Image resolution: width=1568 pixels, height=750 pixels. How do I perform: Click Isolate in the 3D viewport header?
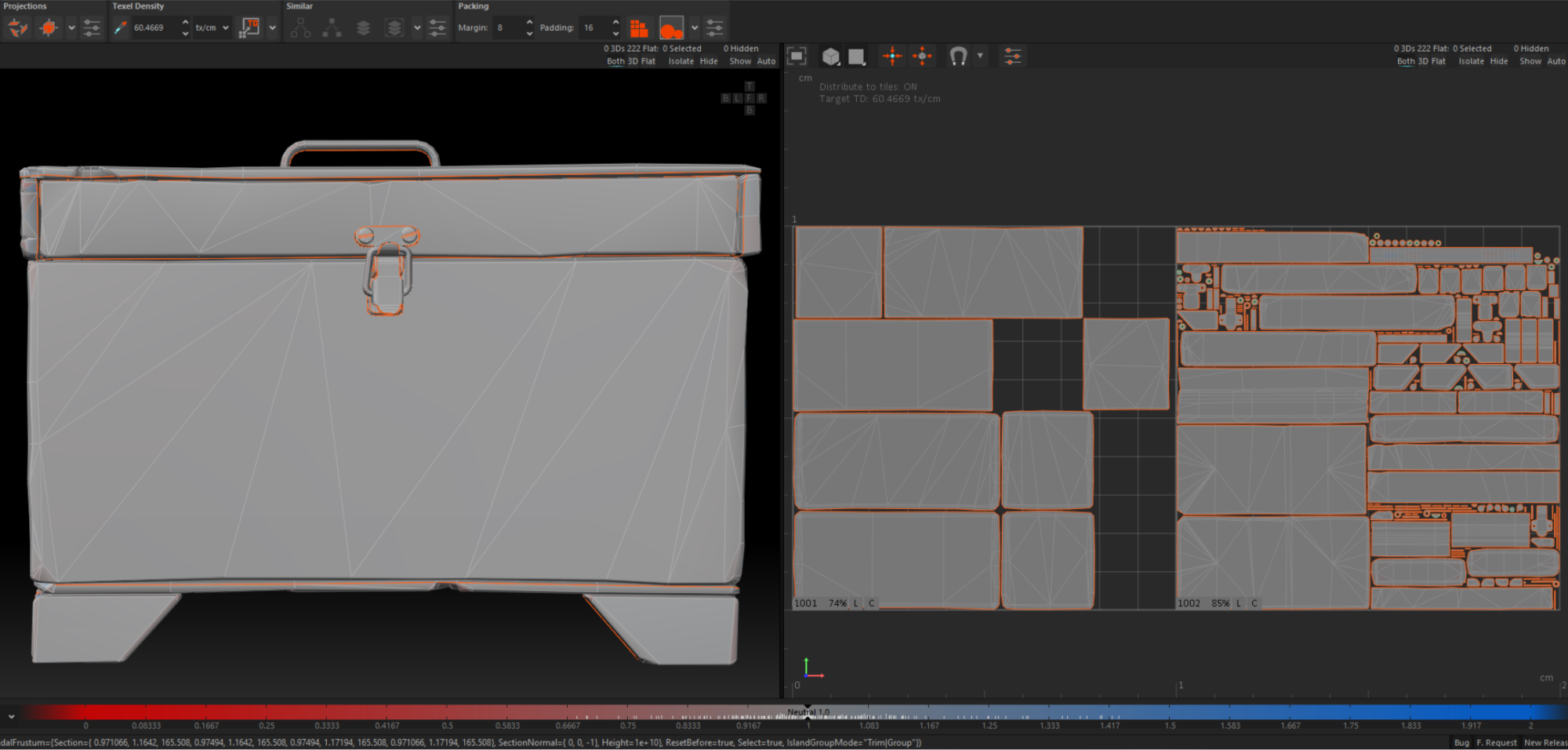tap(681, 61)
